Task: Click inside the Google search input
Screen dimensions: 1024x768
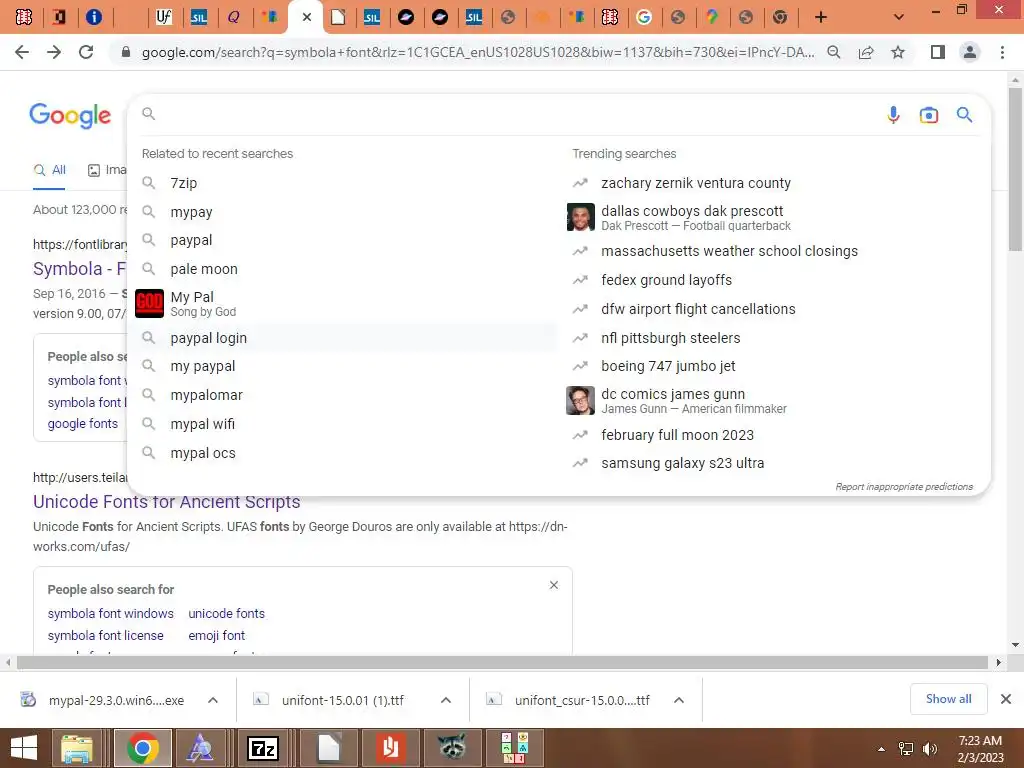Action: tap(516, 115)
